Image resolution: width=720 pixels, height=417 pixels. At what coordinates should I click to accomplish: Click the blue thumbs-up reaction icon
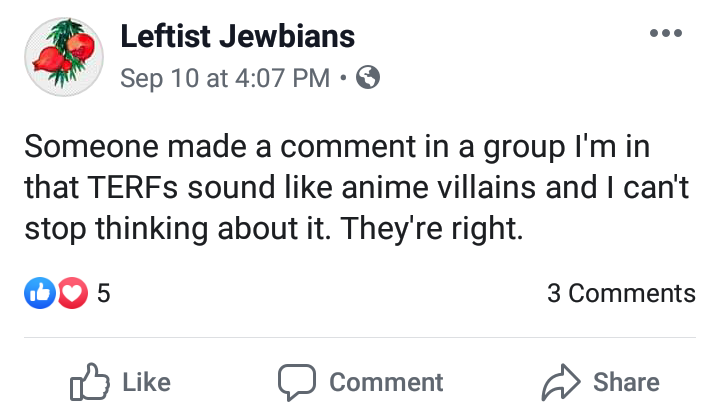(39, 293)
